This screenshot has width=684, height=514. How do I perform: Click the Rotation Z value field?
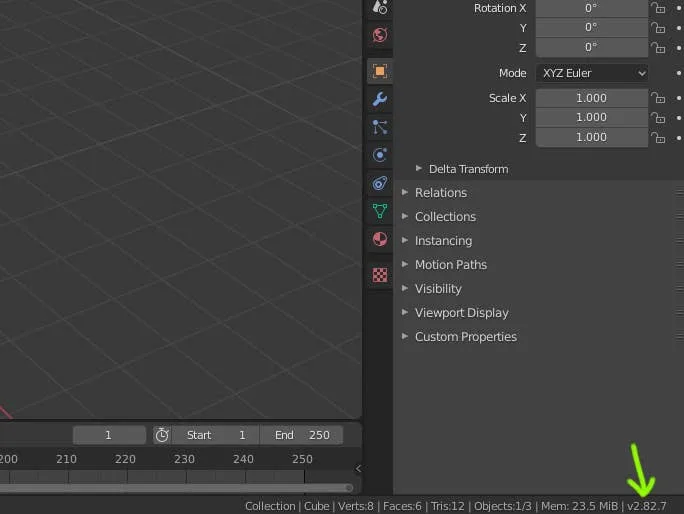592,47
